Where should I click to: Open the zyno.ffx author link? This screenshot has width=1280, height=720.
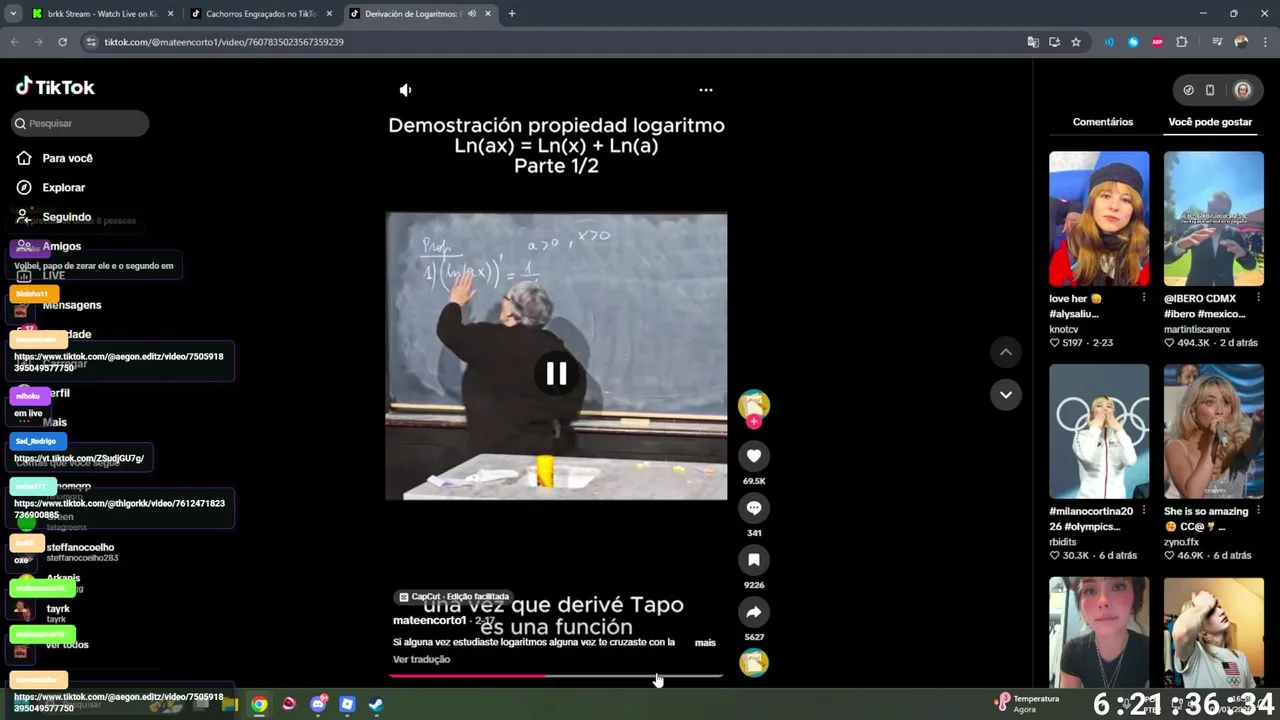tap(1181, 542)
